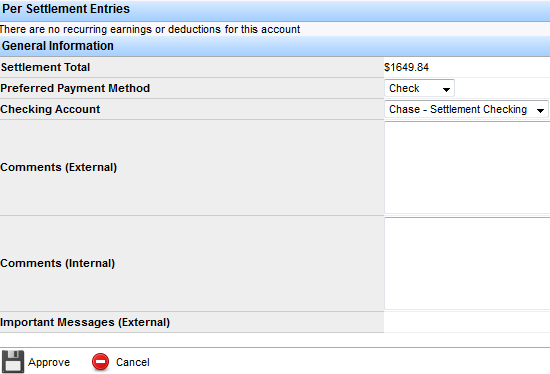Click the Comments (External) label
Screen dimensions: 550x374
59,167
